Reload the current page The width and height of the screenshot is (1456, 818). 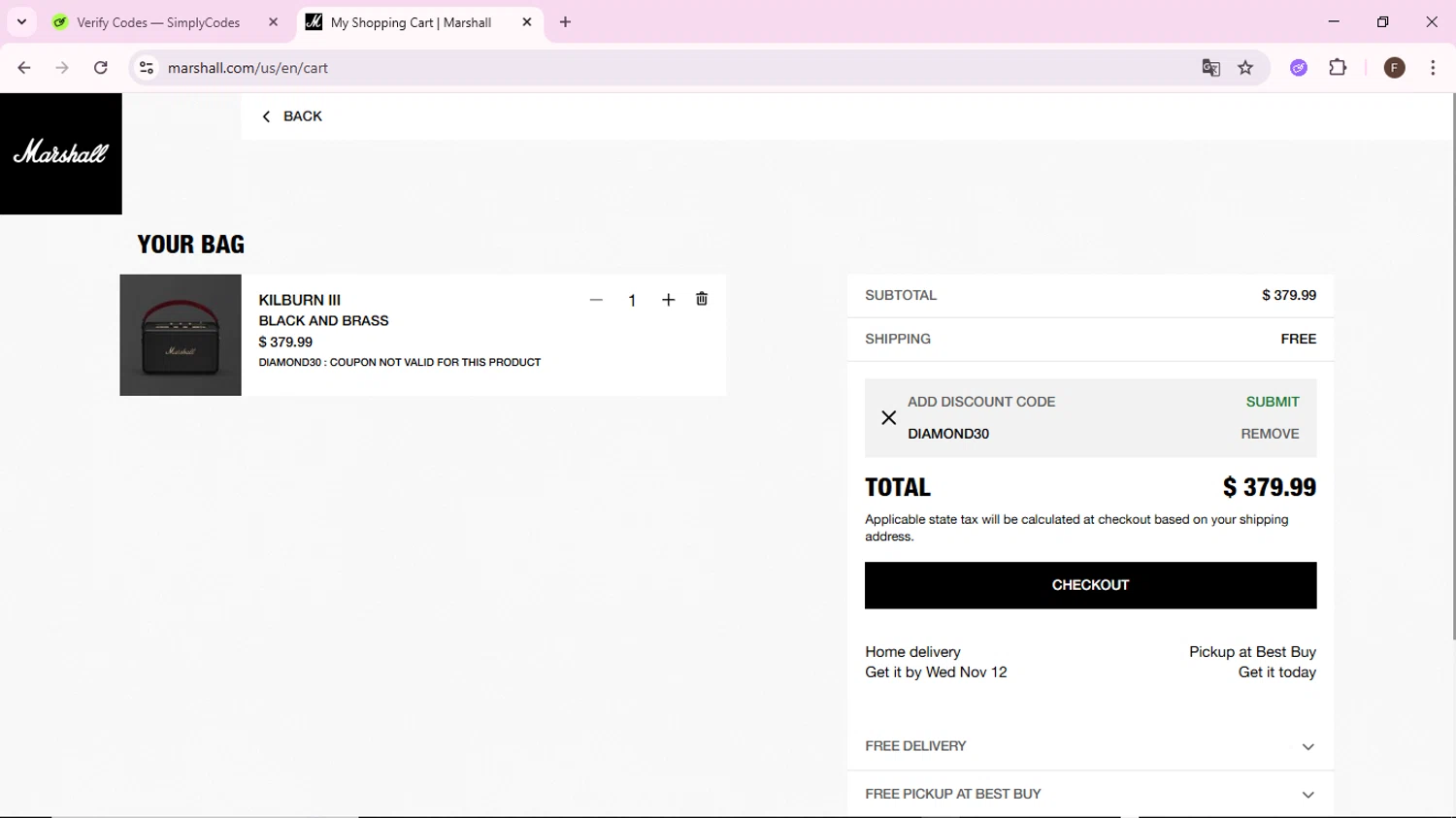pyautogui.click(x=101, y=68)
